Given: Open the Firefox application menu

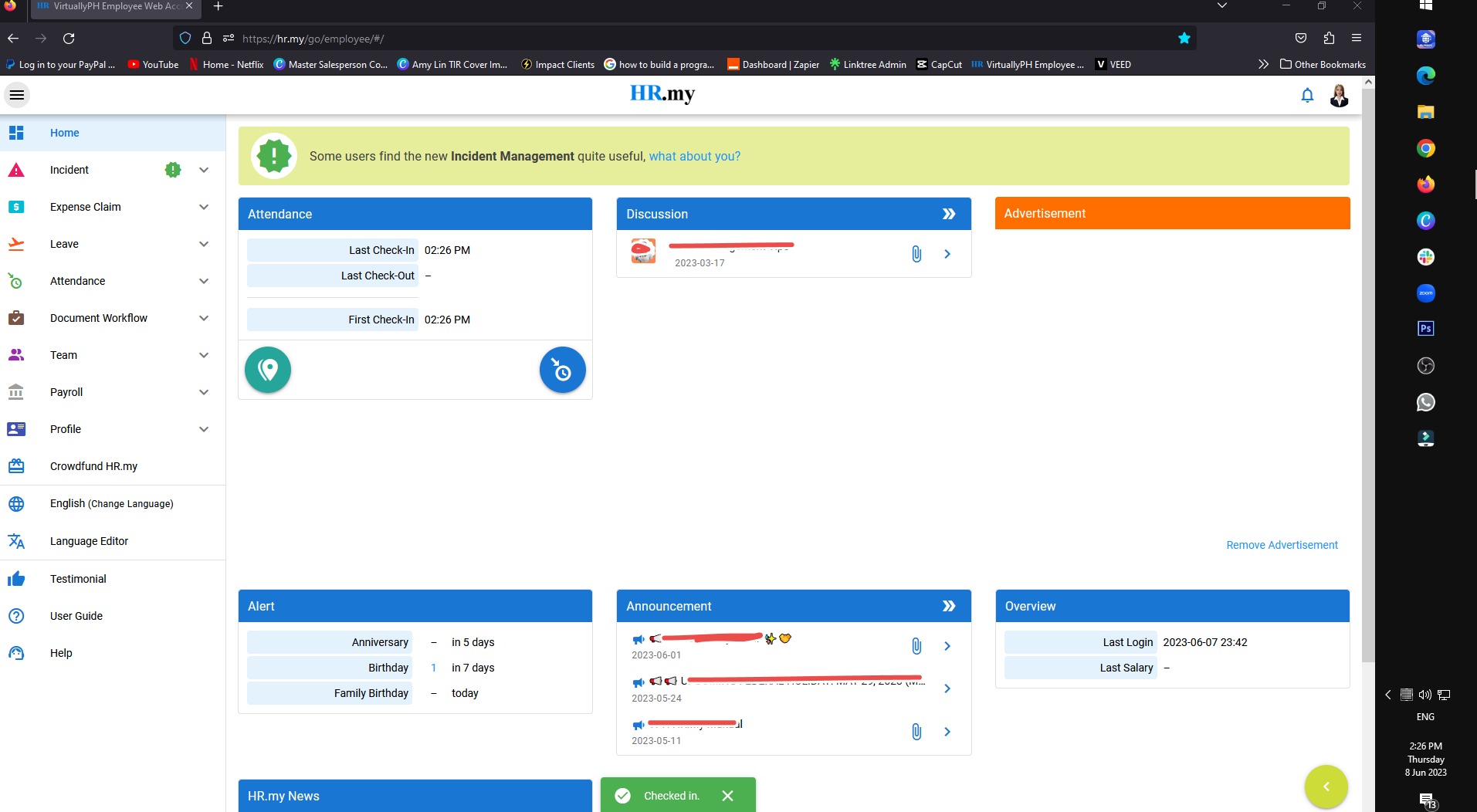Looking at the screenshot, I should click(x=1357, y=38).
